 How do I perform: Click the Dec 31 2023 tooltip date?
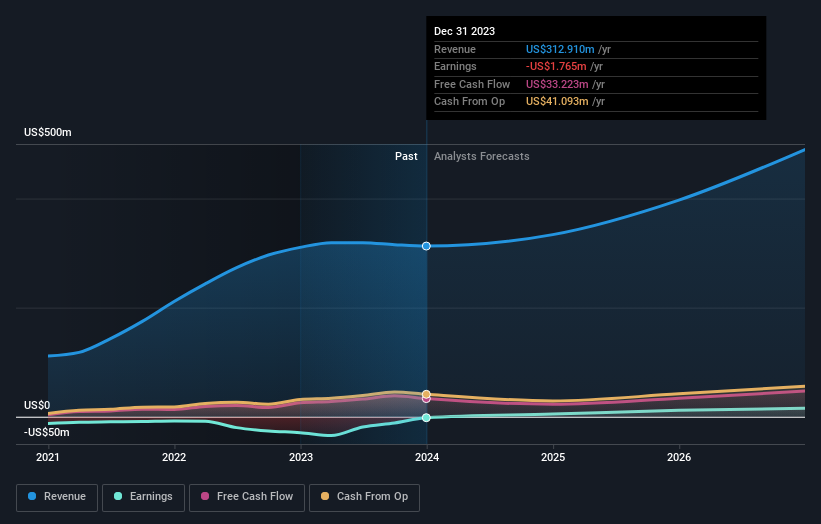coord(464,31)
